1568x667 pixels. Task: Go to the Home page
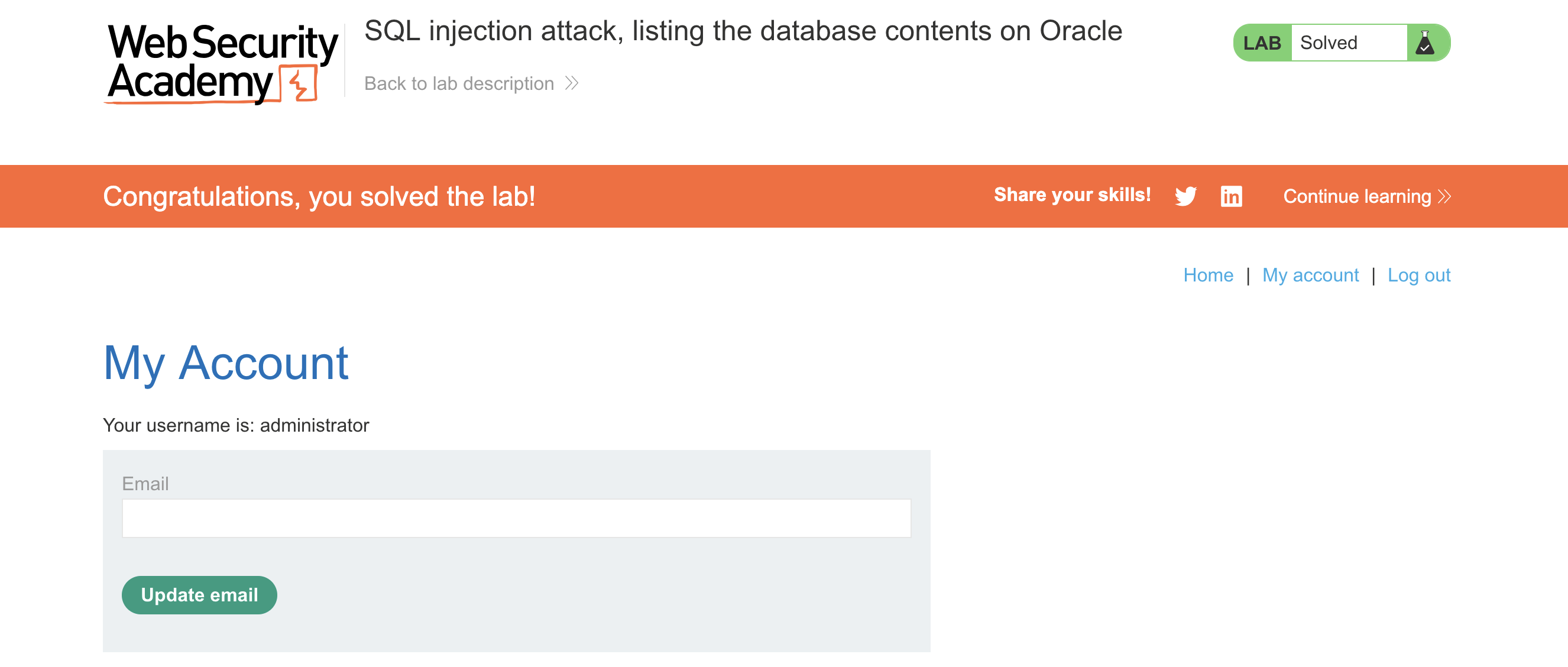1208,275
